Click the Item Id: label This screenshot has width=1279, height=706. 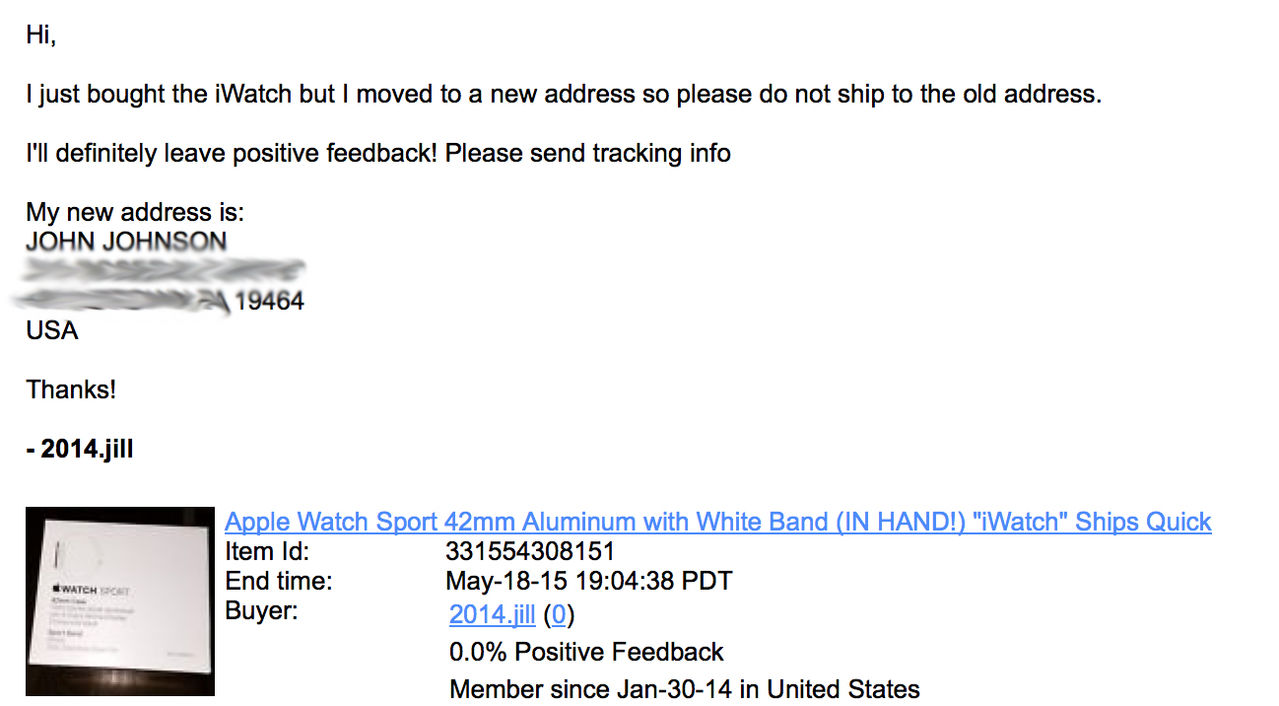[x=267, y=551]
